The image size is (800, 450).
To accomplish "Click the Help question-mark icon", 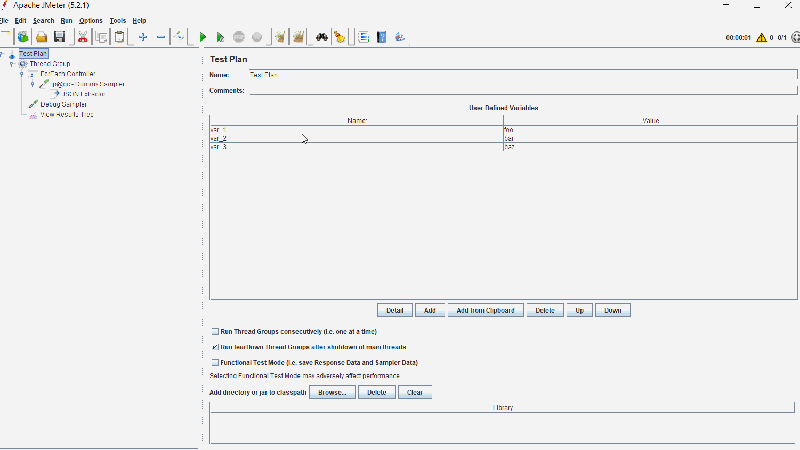I will (382, 37).
